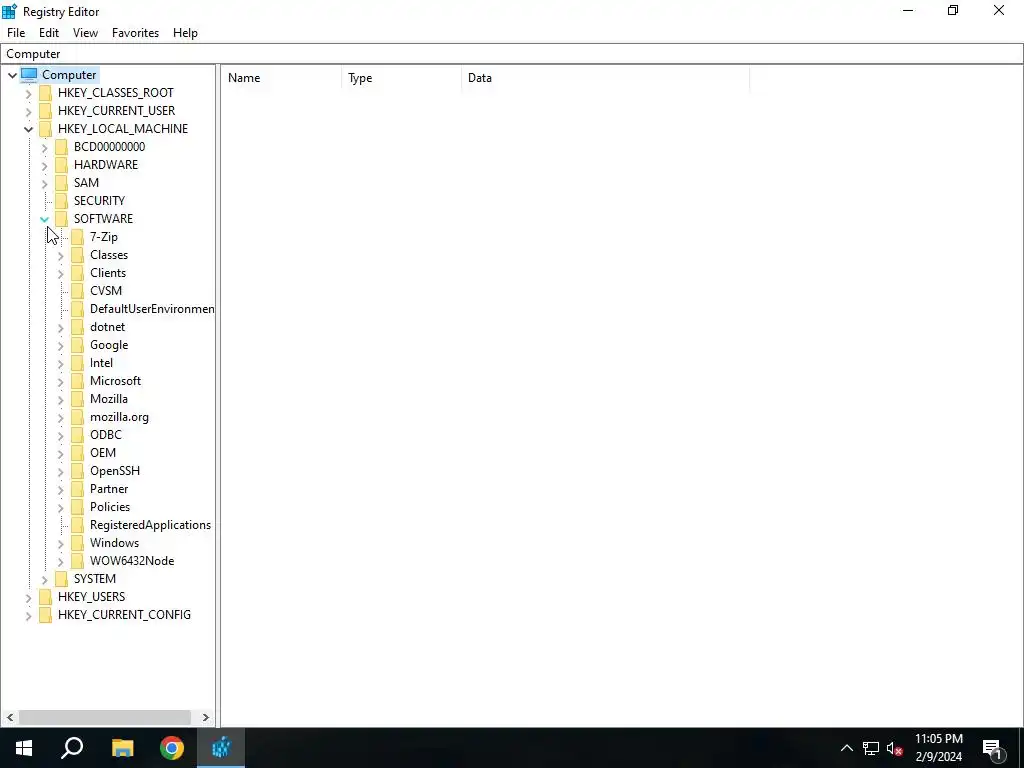Click the SAM folder icon
Viewport: 1024px width, 768px height.
tap(61, 183)
